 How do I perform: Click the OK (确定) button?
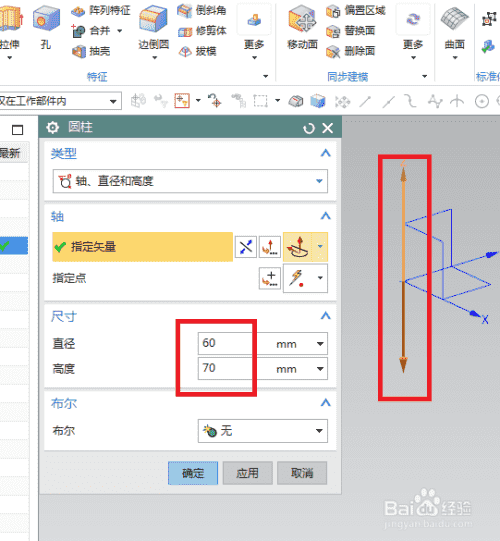[193, 473]
